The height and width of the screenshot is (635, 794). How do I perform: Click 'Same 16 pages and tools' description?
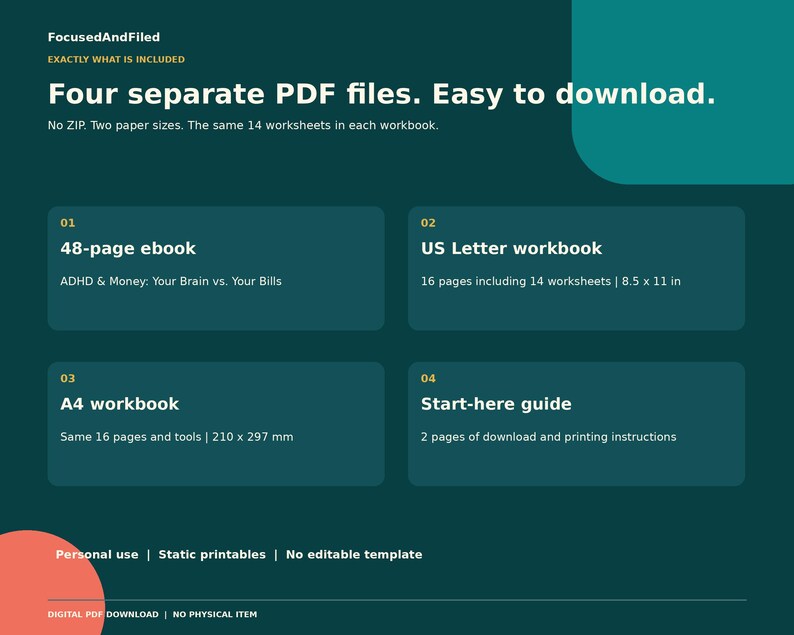[x=177, y=436]
